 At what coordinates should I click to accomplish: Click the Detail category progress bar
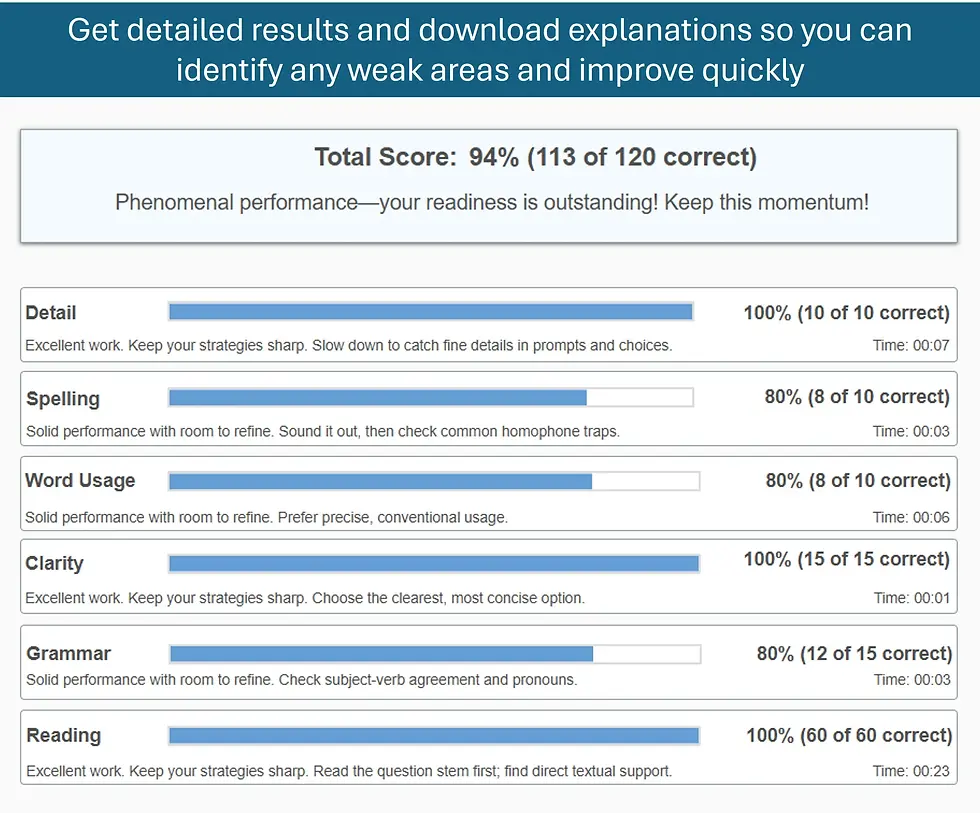(x=430, y=311)
